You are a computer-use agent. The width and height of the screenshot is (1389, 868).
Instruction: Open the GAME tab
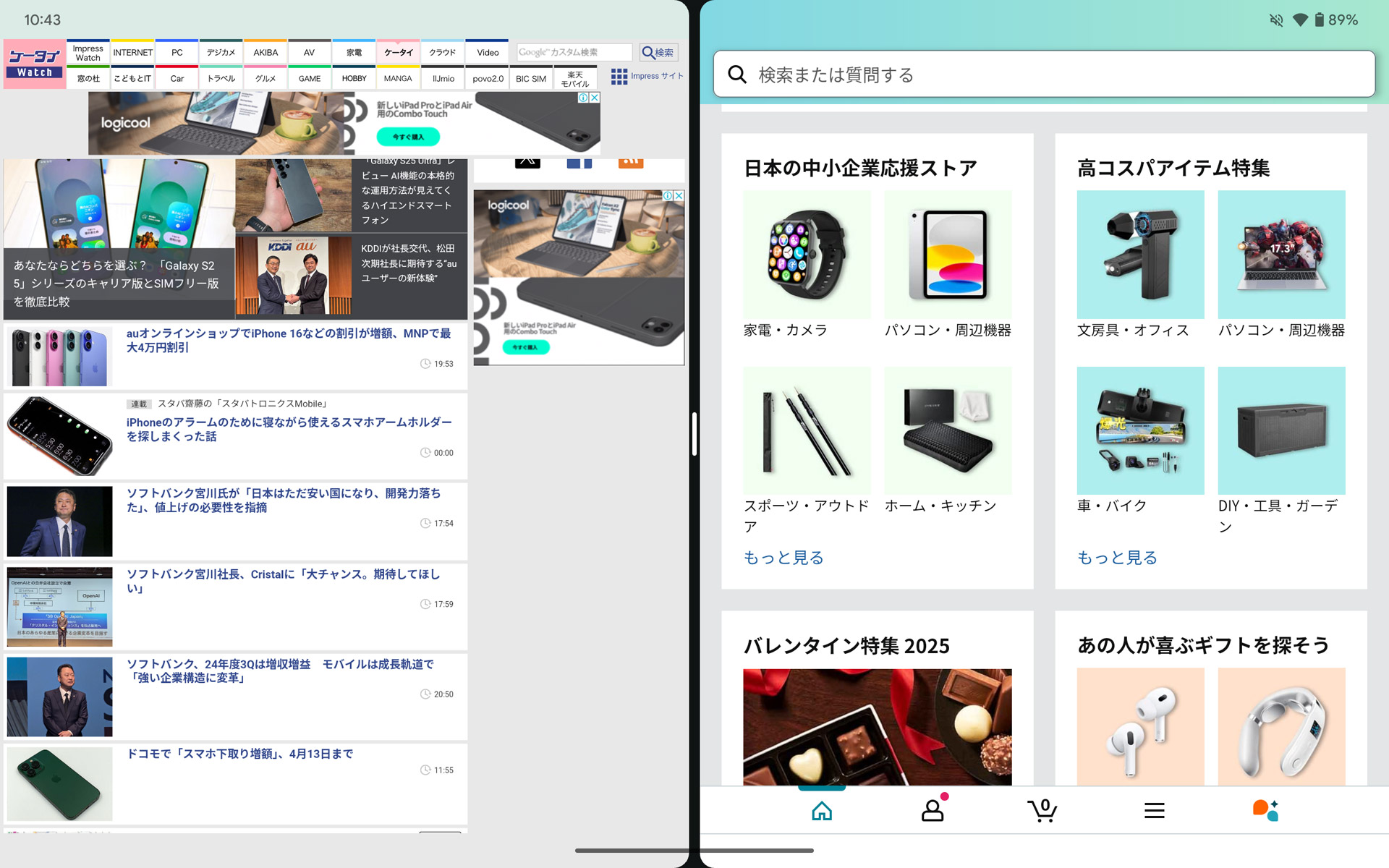310,78
